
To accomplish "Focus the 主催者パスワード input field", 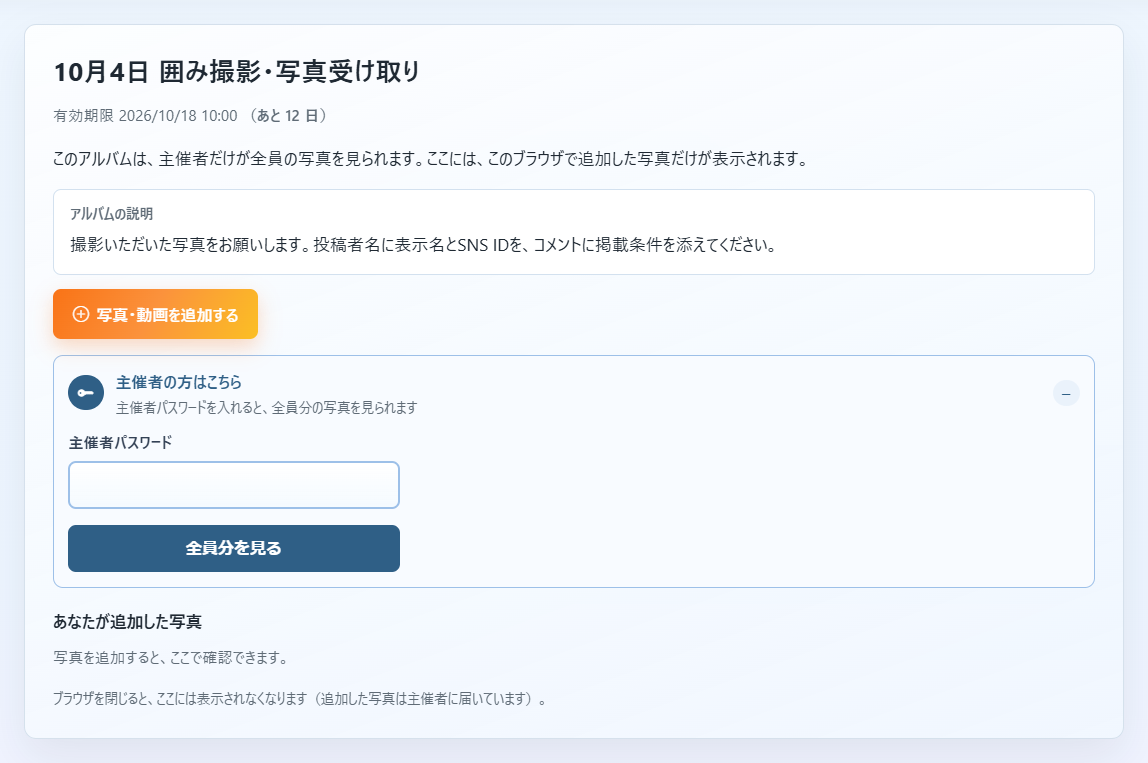I will pyautogui.click(x=234, y=485).
